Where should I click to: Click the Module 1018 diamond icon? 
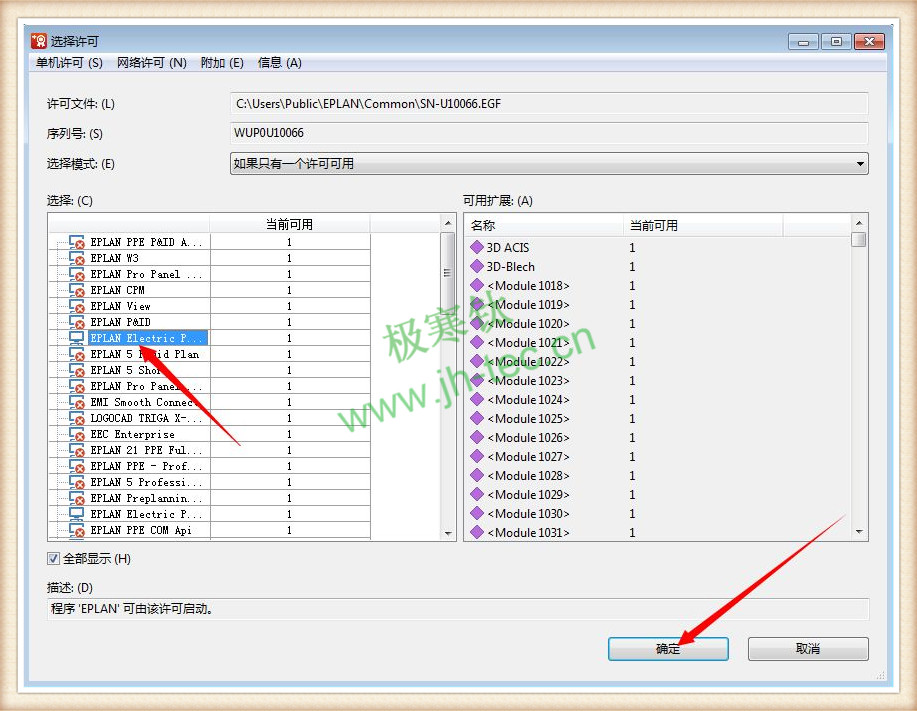[x=477, y=285]
